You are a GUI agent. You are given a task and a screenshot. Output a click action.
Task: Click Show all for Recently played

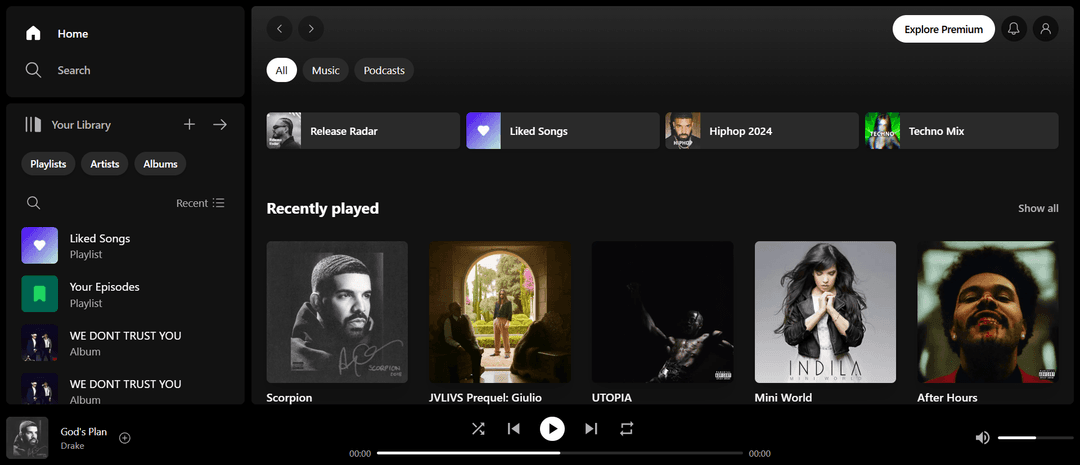tap(1039, 208)
